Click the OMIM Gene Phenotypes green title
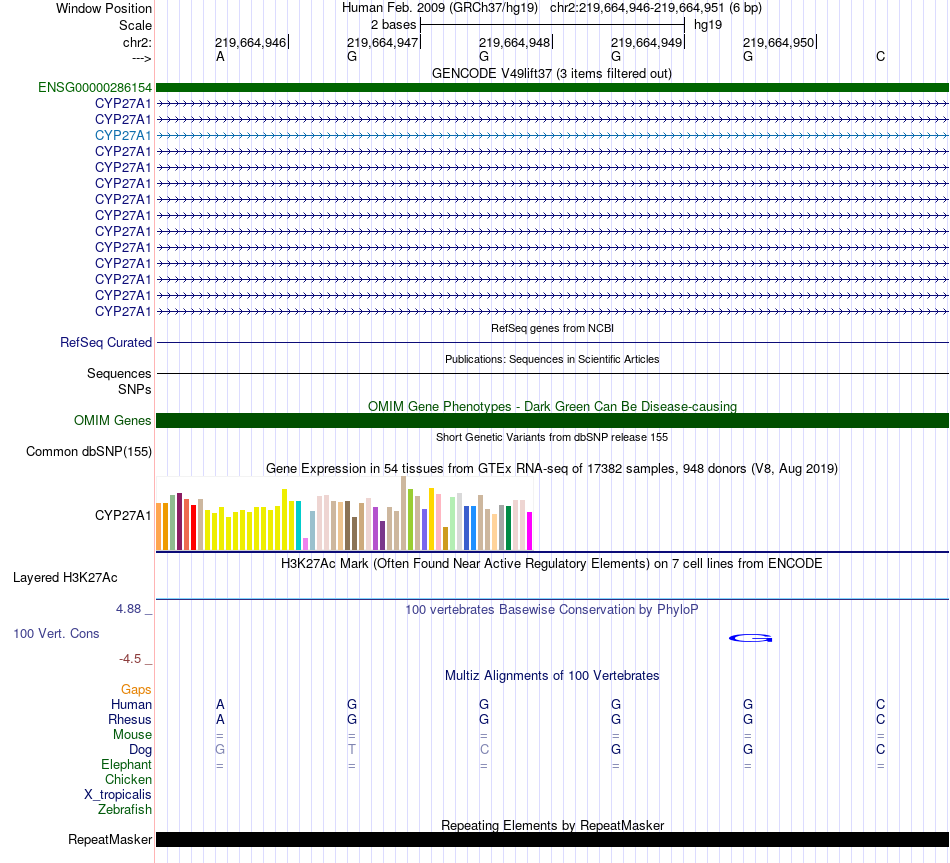The image size is (950, 863). 552,406
